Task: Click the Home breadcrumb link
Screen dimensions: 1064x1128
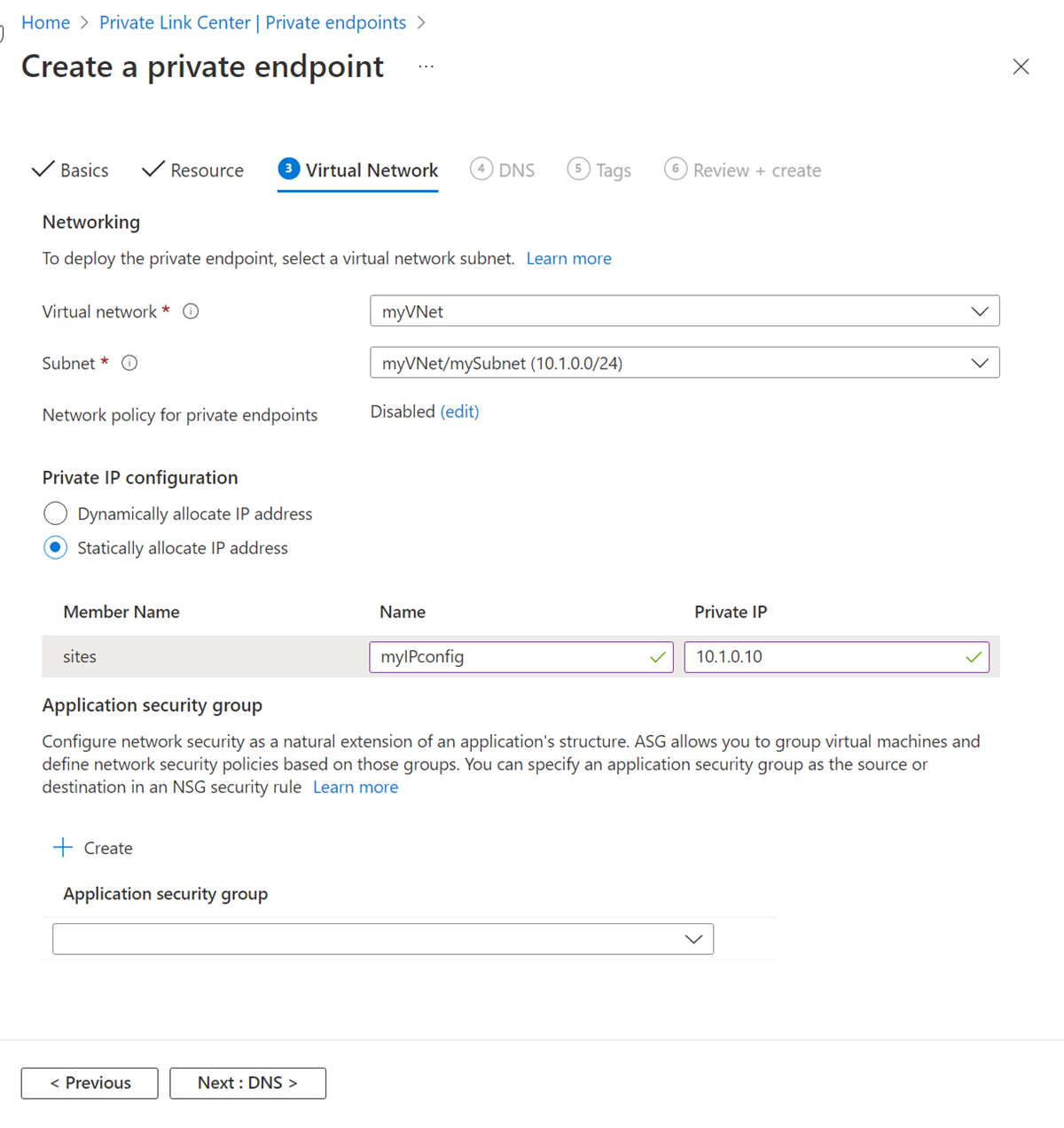Action: [x=45, y=22]
